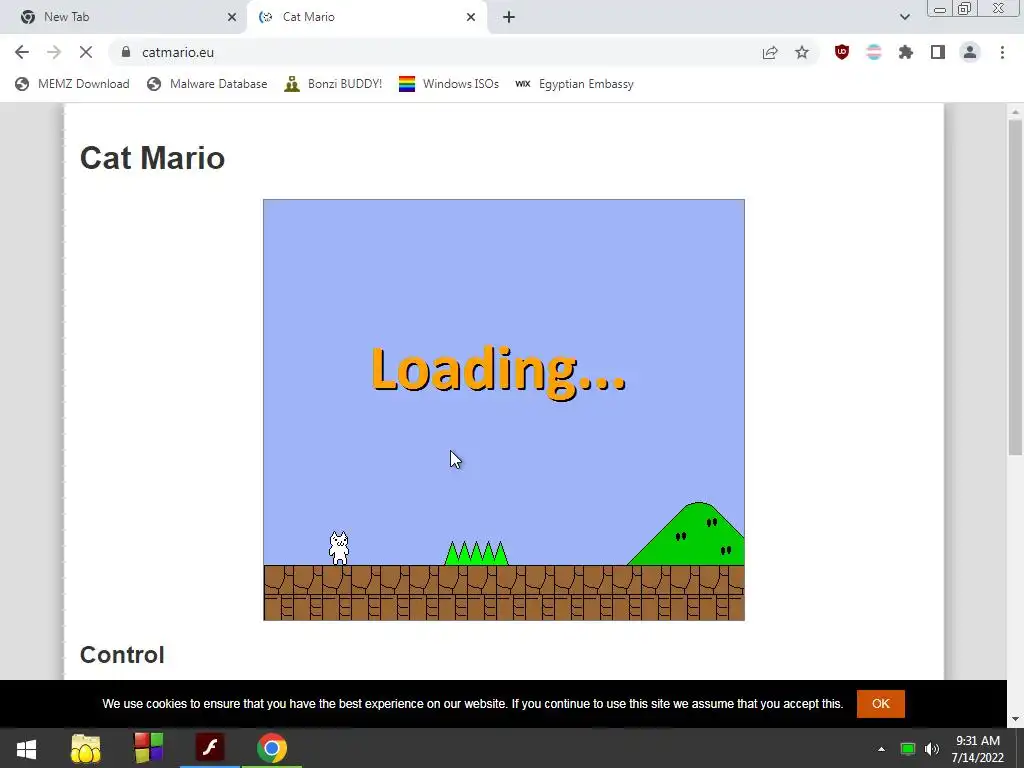Open MEMZ Download bookmark
Image resolution: width=1024 pixels, height=768 pixels.
(72, 84)
